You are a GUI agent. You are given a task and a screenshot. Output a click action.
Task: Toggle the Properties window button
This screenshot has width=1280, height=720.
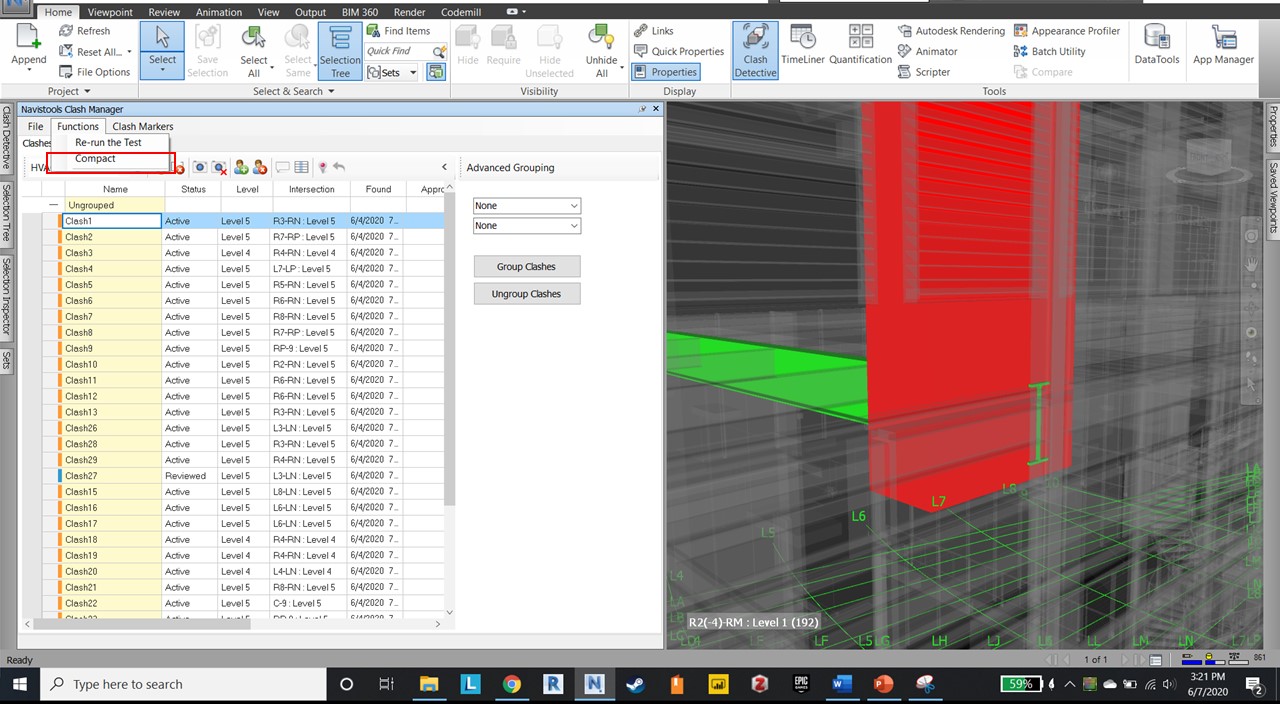click(x=666, y=72)
